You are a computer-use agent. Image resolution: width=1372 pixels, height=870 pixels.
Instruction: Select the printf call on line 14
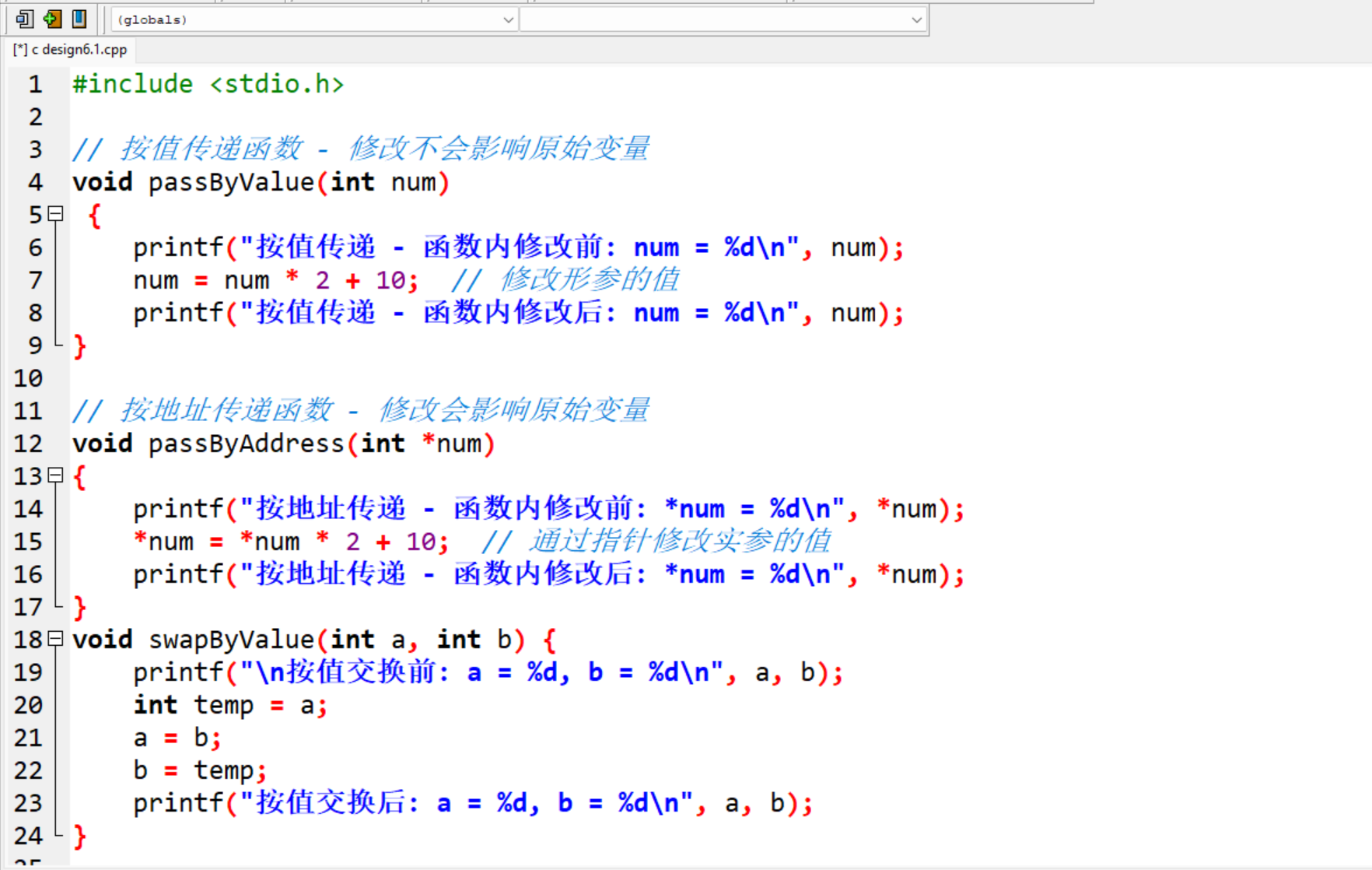[177, 508]
